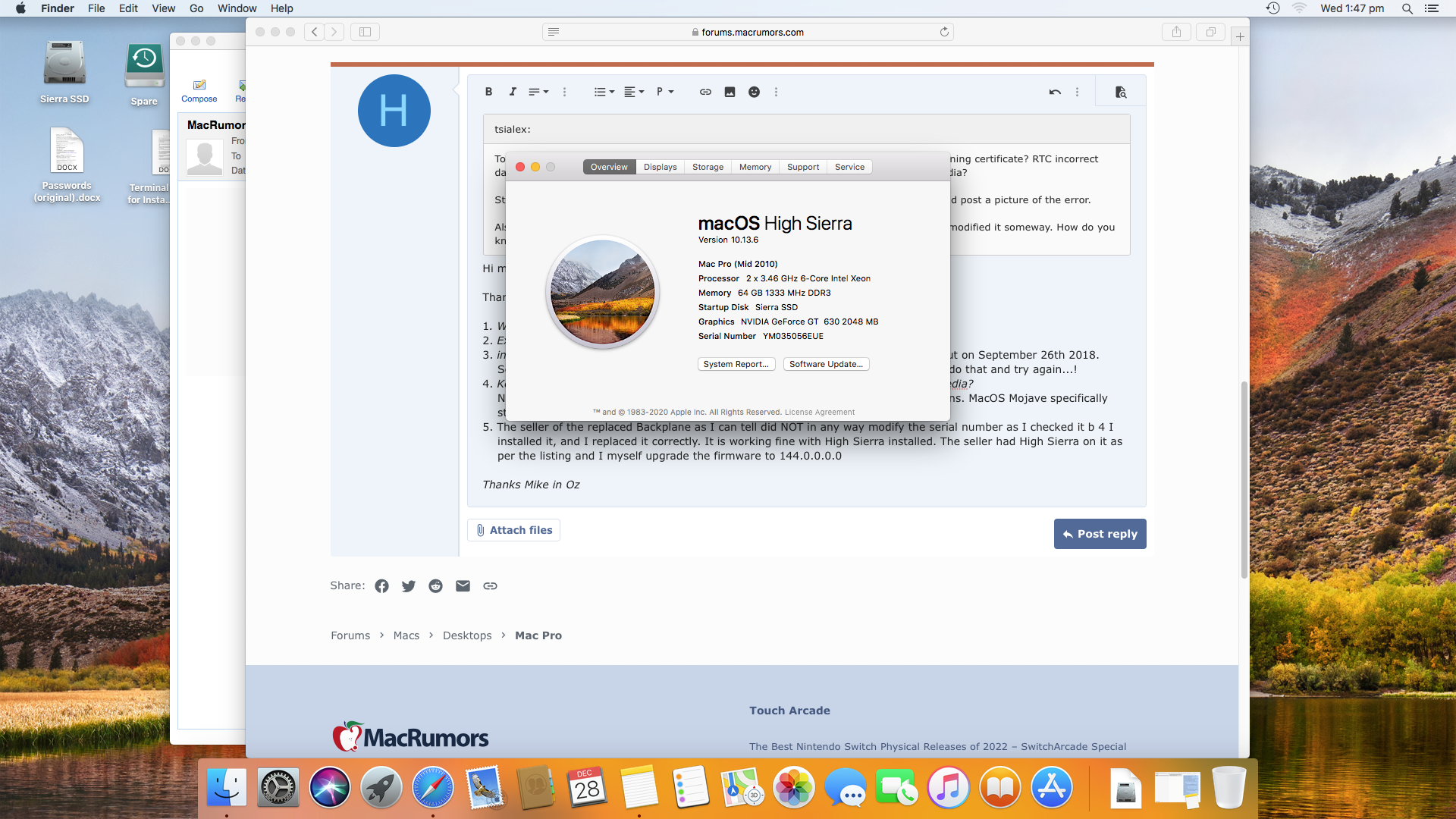Expand the list type dropdown
Screen dimensions: 1456x819
[x=604, y=92]
